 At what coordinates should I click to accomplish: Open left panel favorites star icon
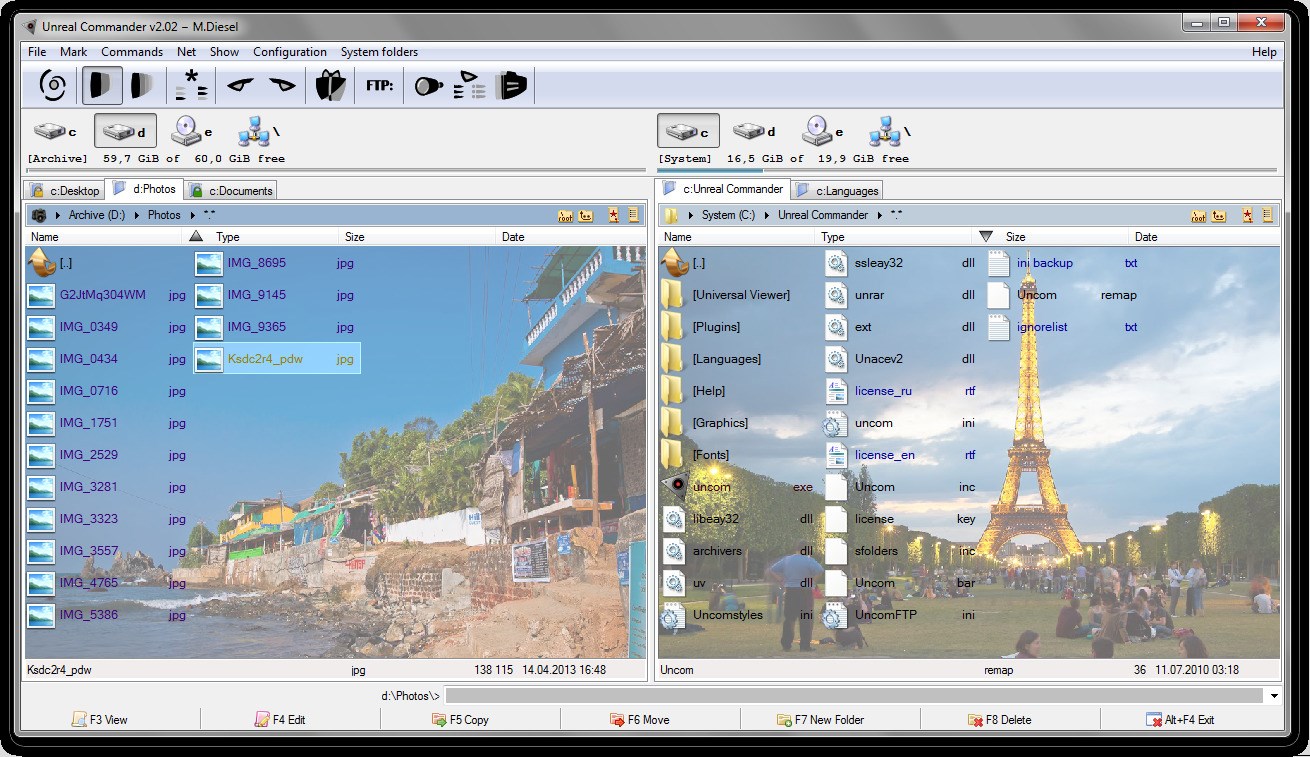pos(614,215)
